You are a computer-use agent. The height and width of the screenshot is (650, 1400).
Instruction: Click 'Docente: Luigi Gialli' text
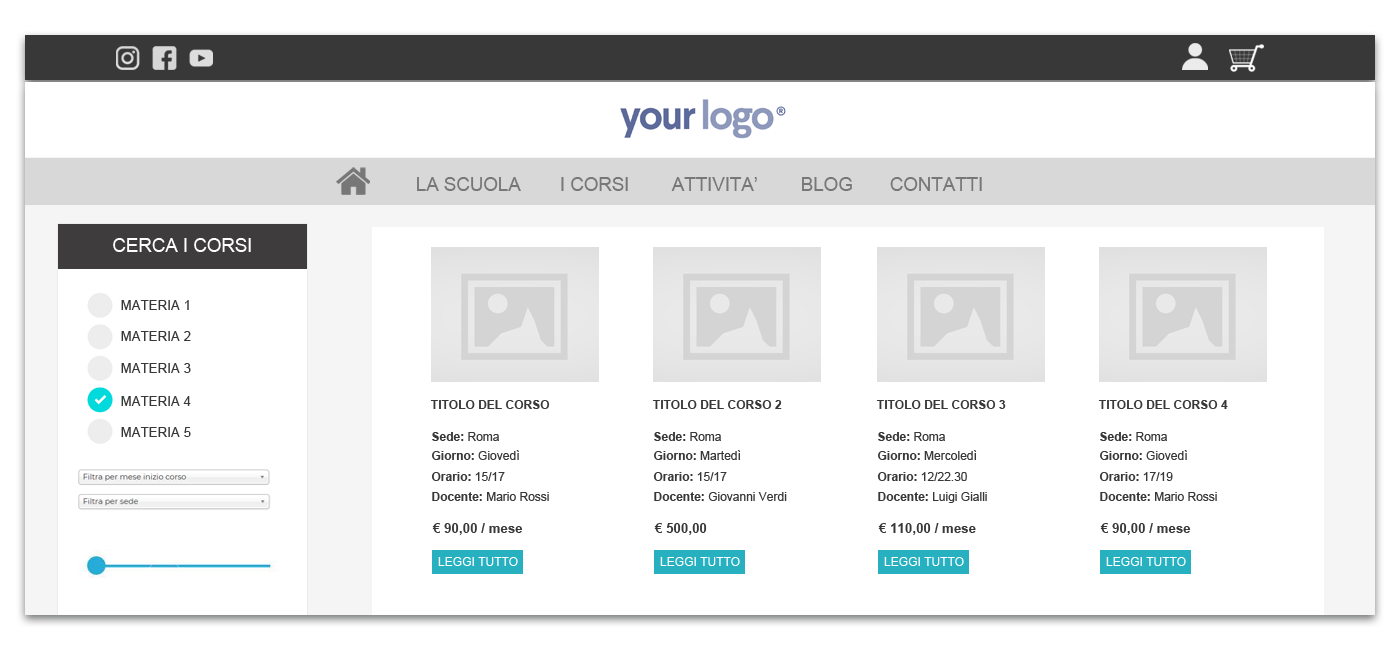pyautogui.click(x=932, y=497)
